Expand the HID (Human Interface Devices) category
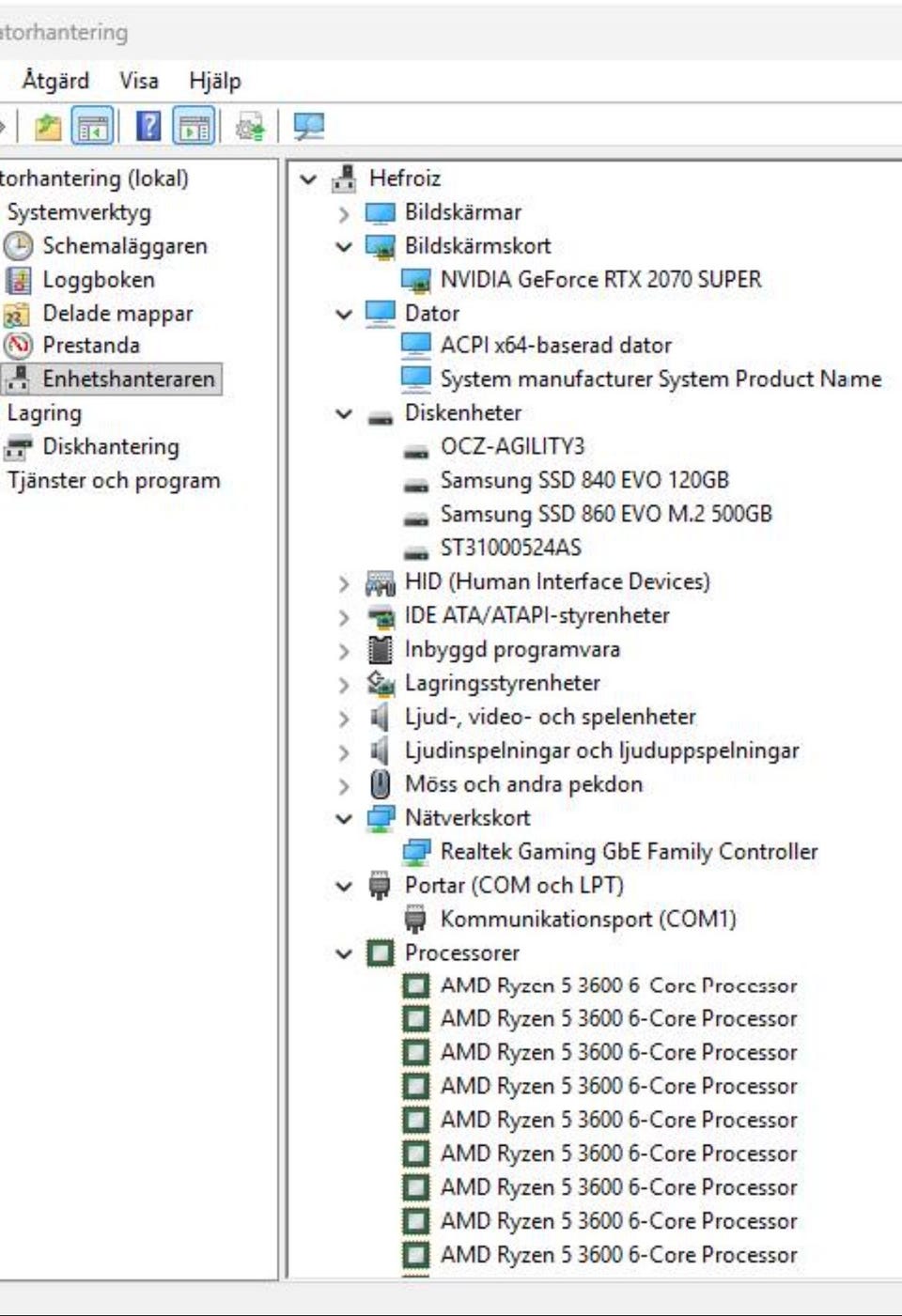The image size is (902, 1316). (x=343, y=583)
